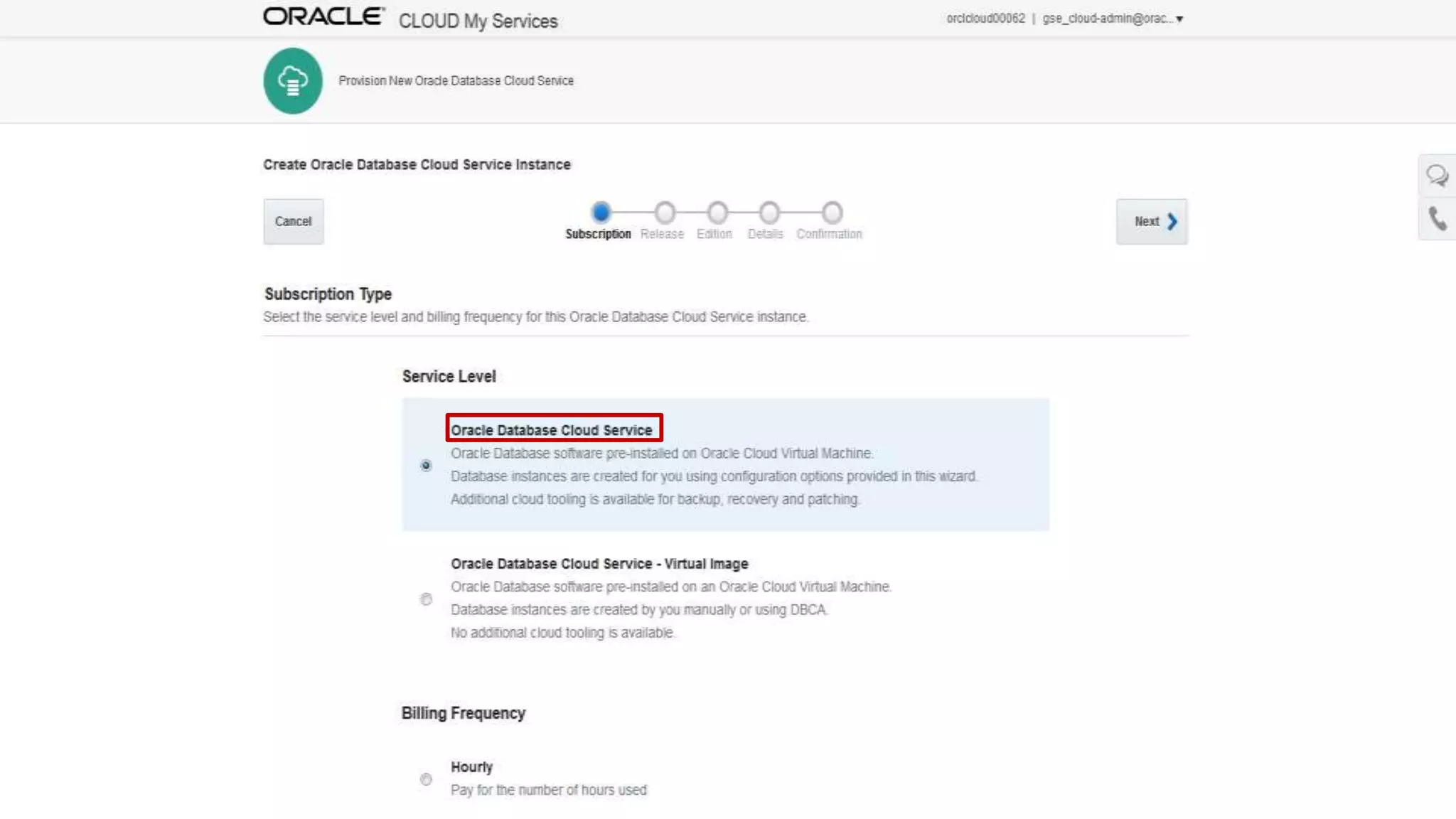The width and height of the screenshot is (1456, 819).
Task: Open the chat support icon
Action: 1437,176
